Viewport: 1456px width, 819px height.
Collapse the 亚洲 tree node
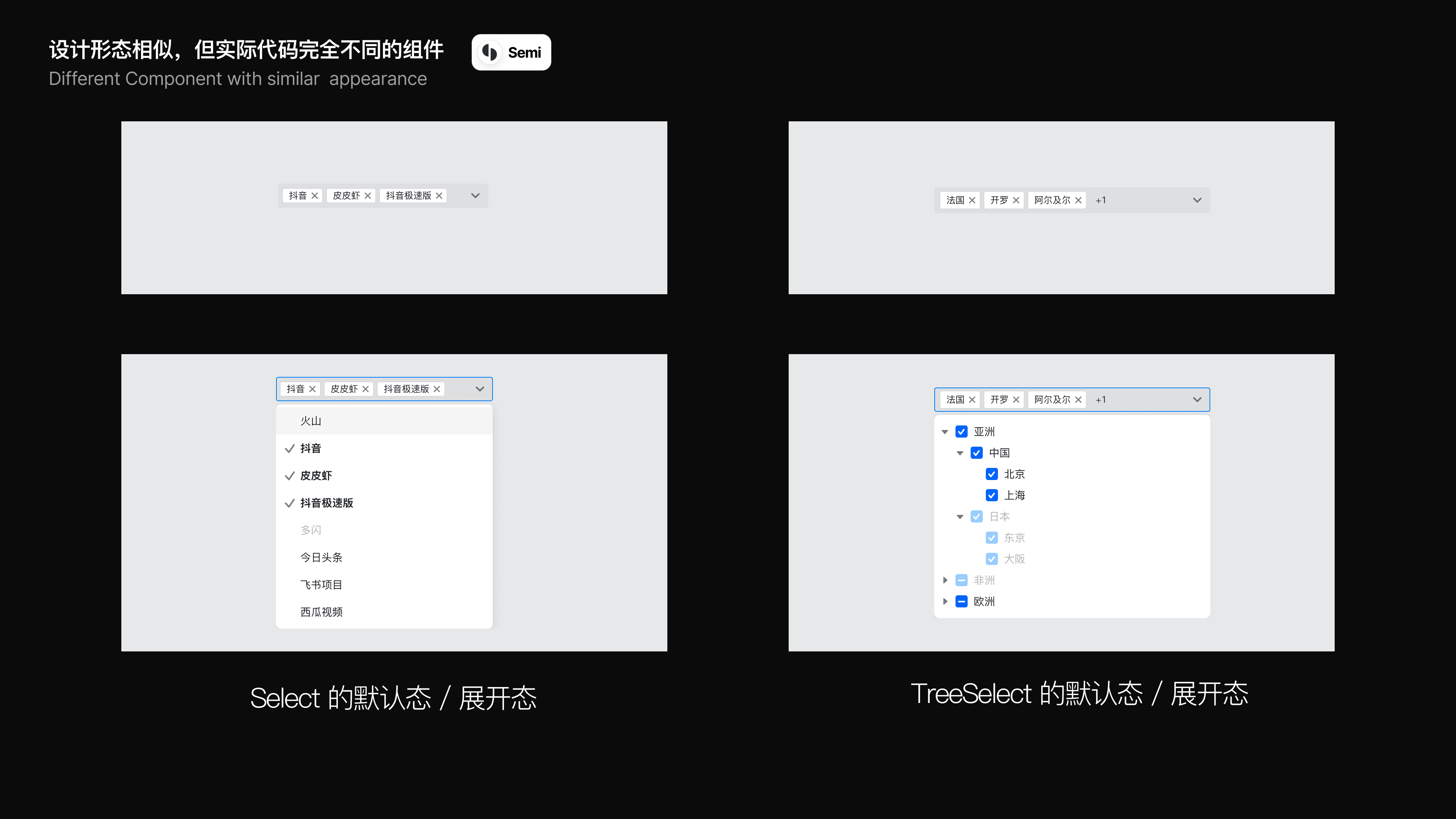coord(945,431)
